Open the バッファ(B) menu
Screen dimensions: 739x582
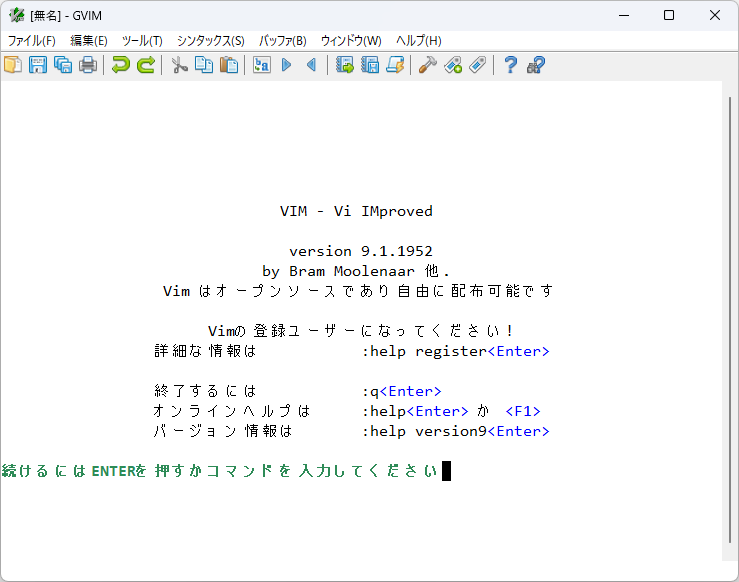click(283, 41)
